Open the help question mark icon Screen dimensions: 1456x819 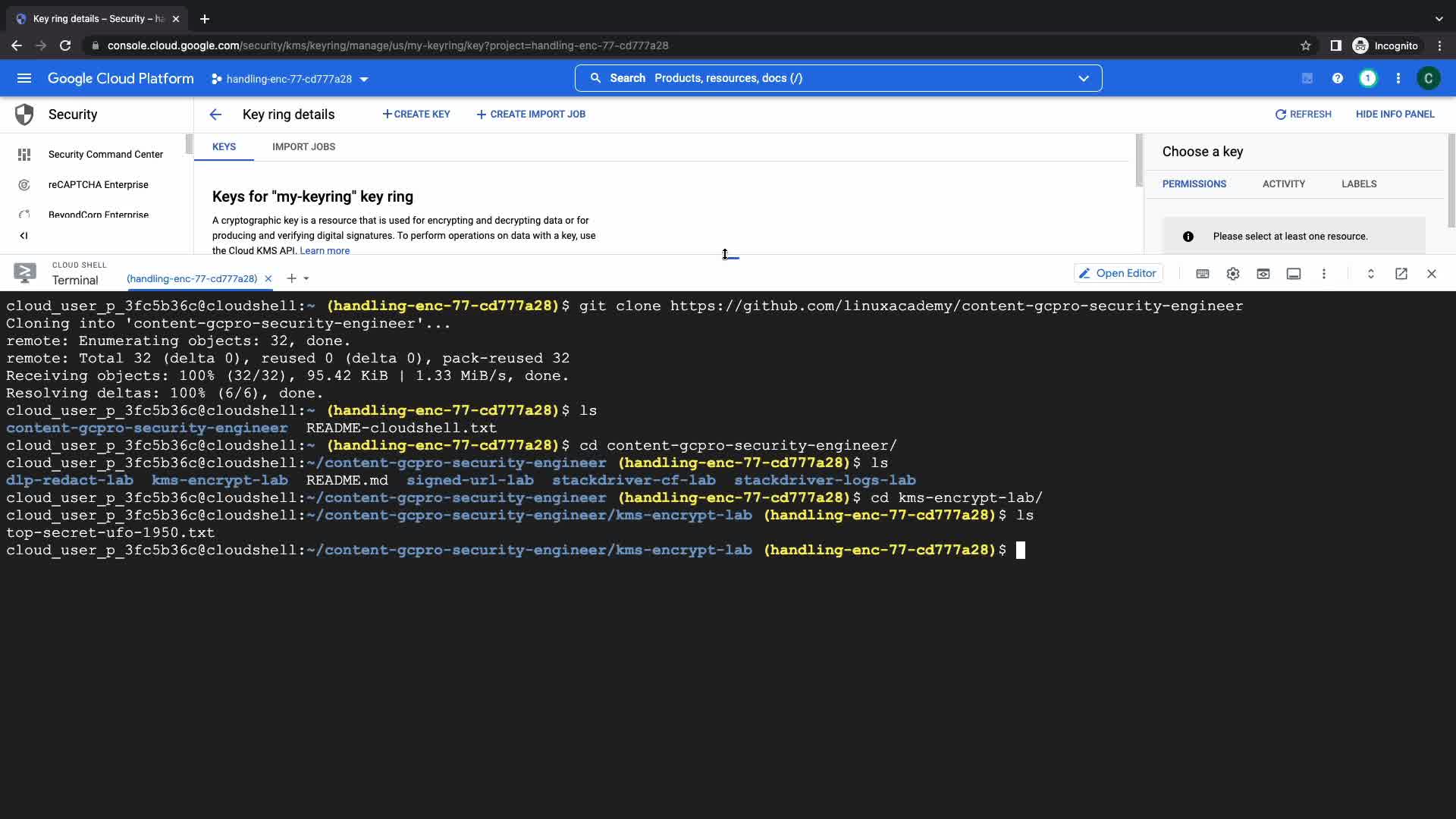1338,78
